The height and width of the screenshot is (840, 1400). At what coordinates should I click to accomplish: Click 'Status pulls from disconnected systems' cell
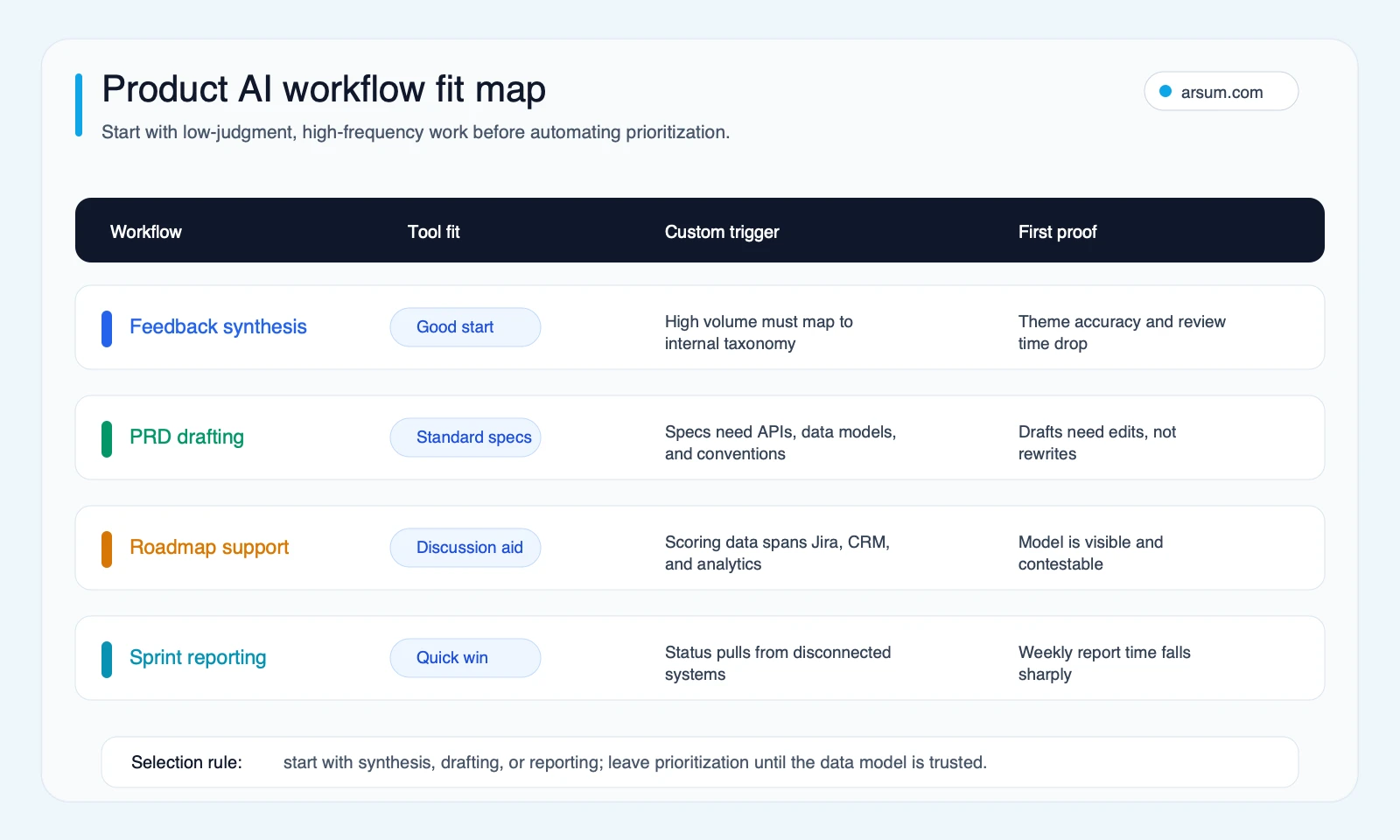(778, 663)
